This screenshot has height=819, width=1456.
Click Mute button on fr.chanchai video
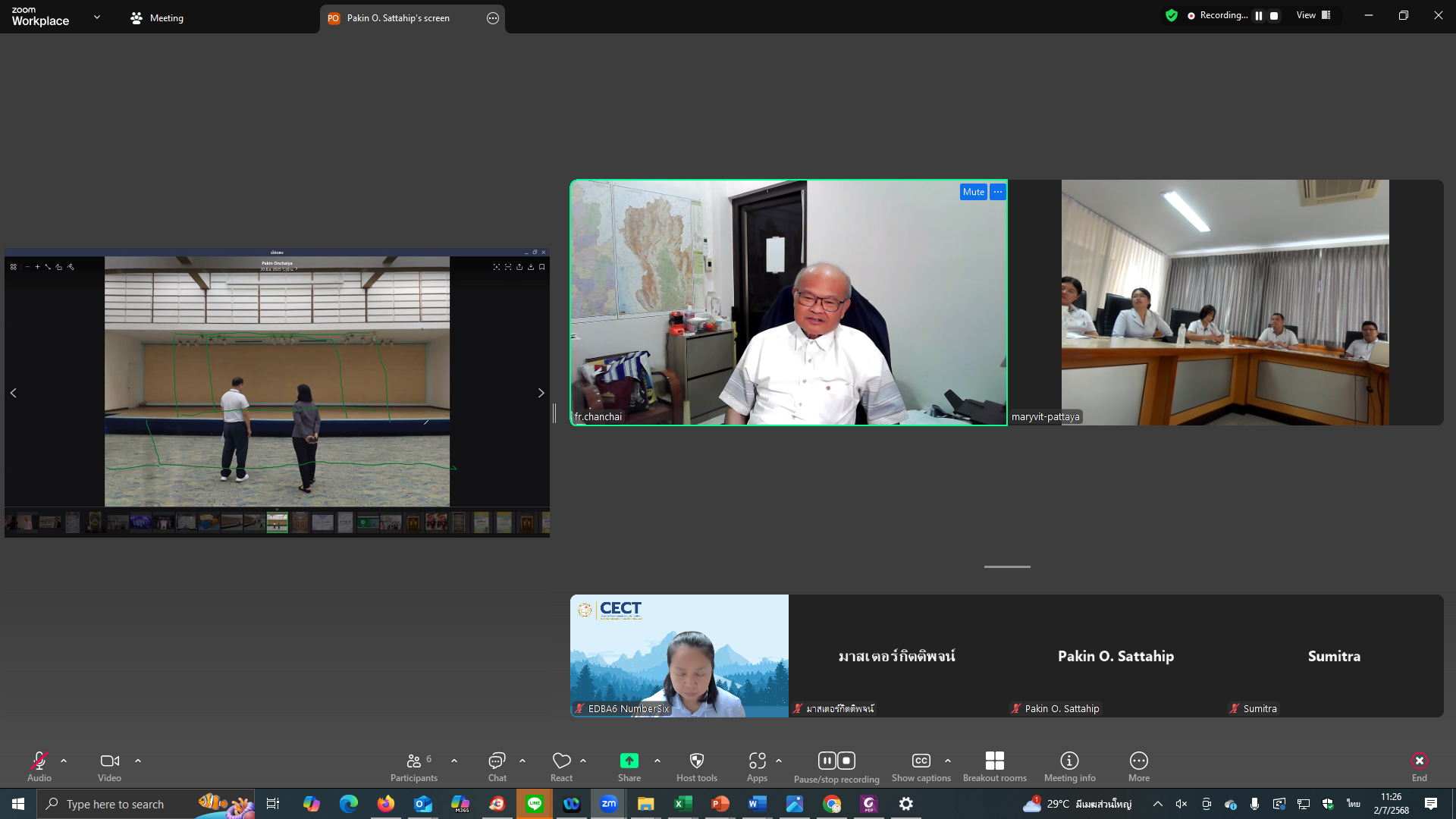(973, 192)
